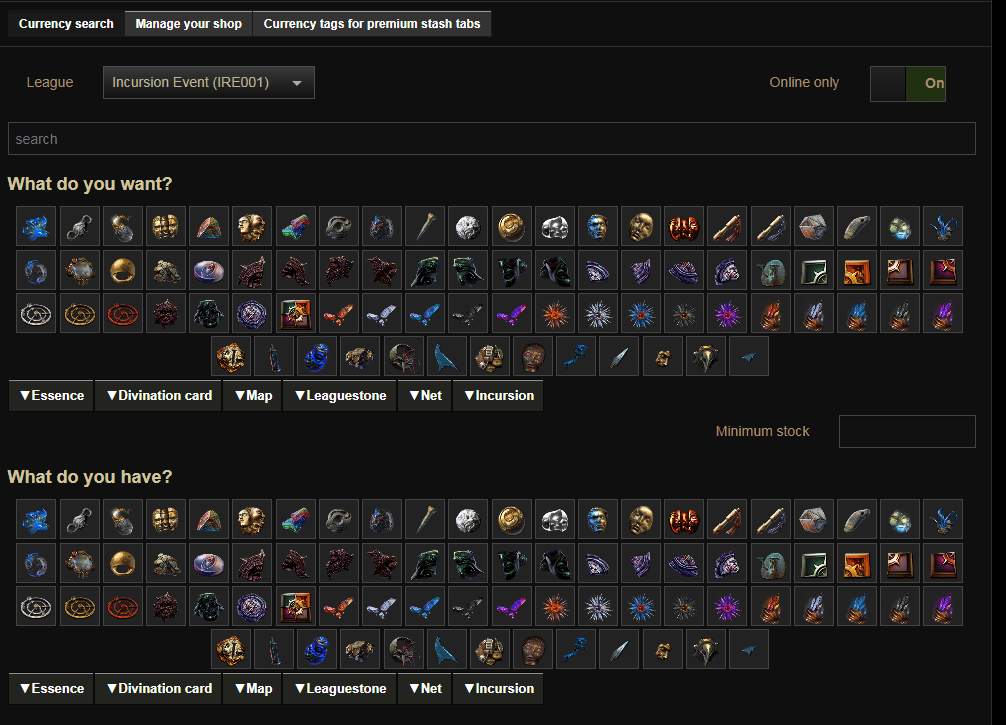
Task: Toggle the Online only switch
Action: [x=907, y=84]
